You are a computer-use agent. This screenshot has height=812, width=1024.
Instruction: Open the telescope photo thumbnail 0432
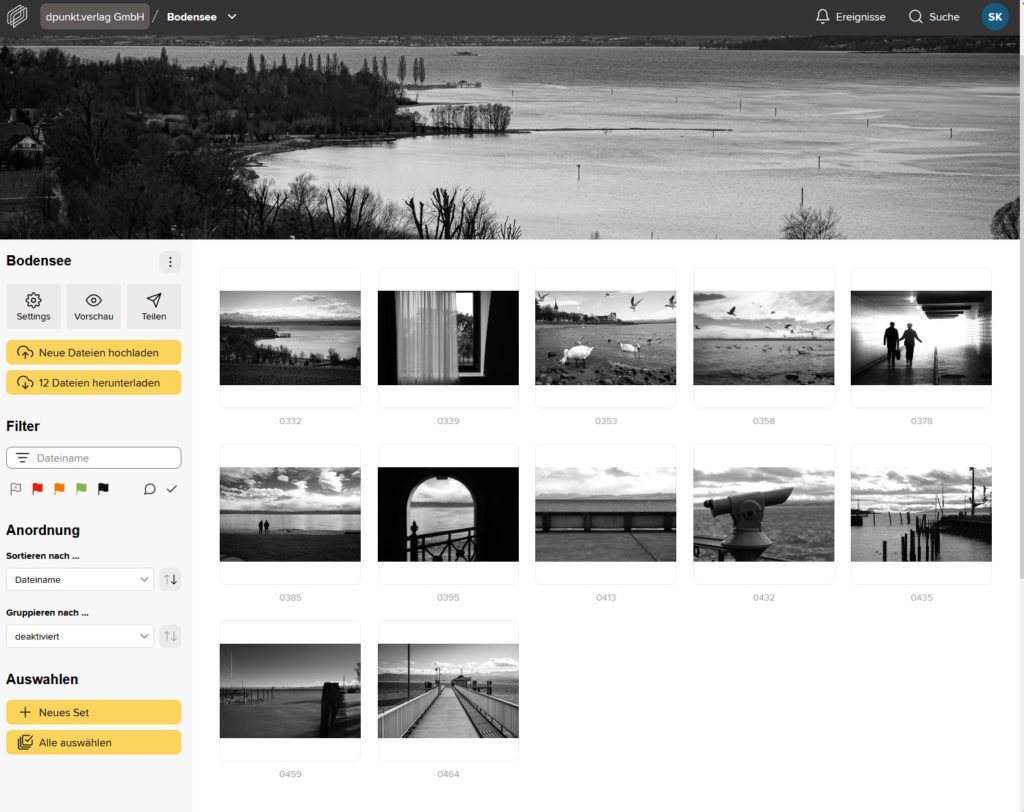(763, 514)
